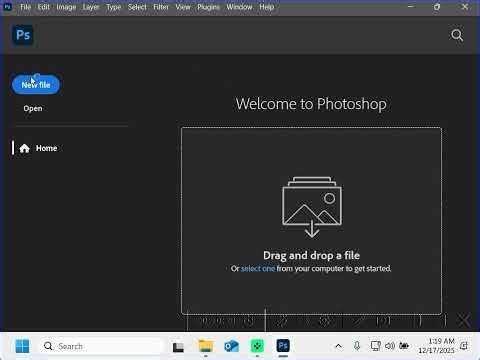Image resolution: width=480 pixels, height=360 pixels.
Task: Click the taskbar Search box
Action: click(x=100, y=346)
